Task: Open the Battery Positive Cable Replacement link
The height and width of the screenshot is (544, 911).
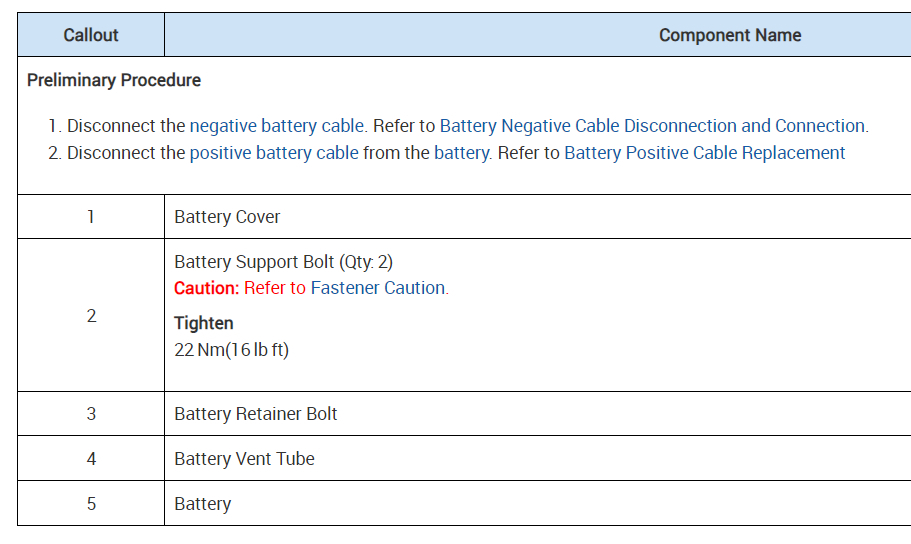Action: 704,153
